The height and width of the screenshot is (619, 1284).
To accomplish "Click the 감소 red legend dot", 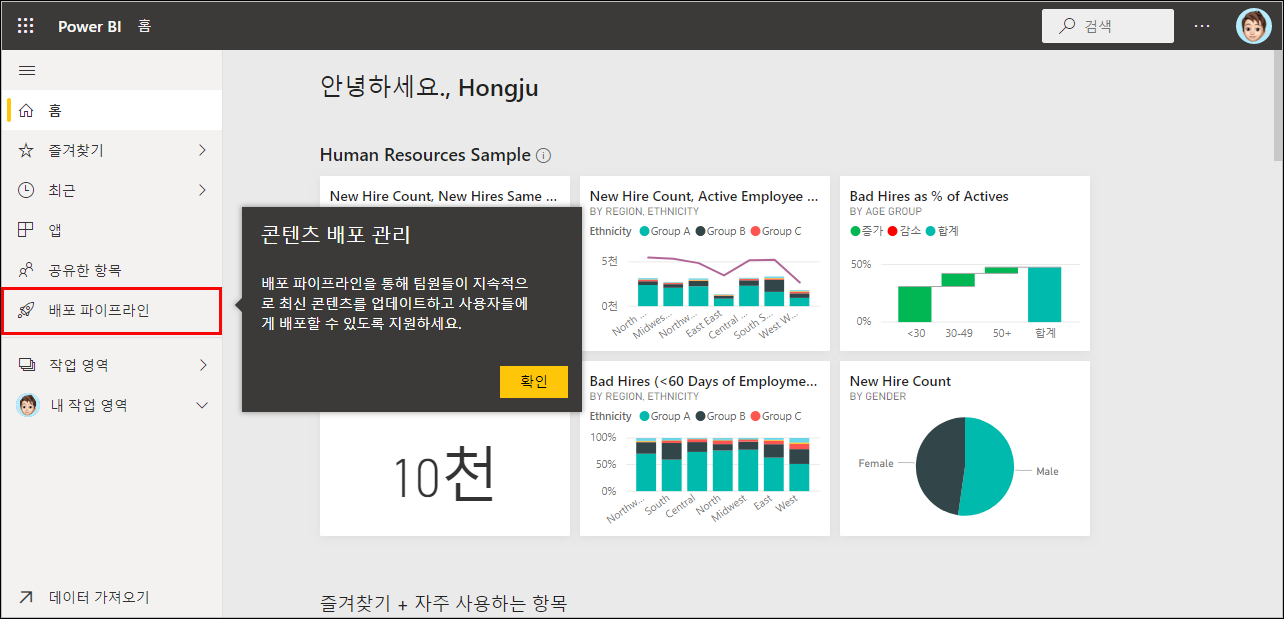I will point(892,231).
